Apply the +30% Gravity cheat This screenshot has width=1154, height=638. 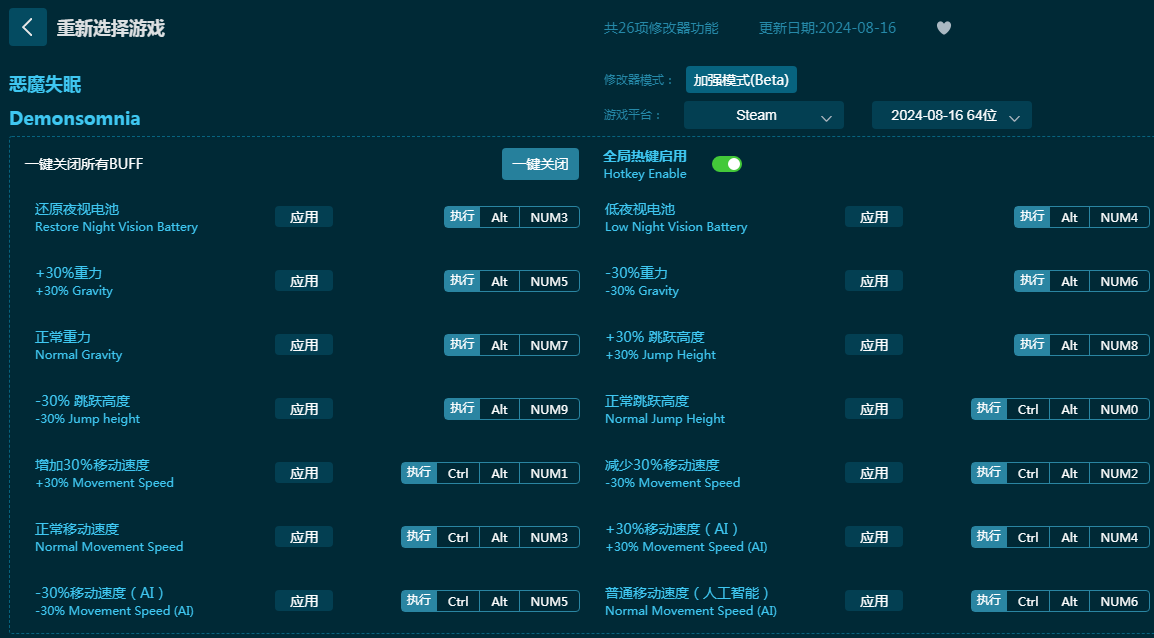(x=304, y=281)
